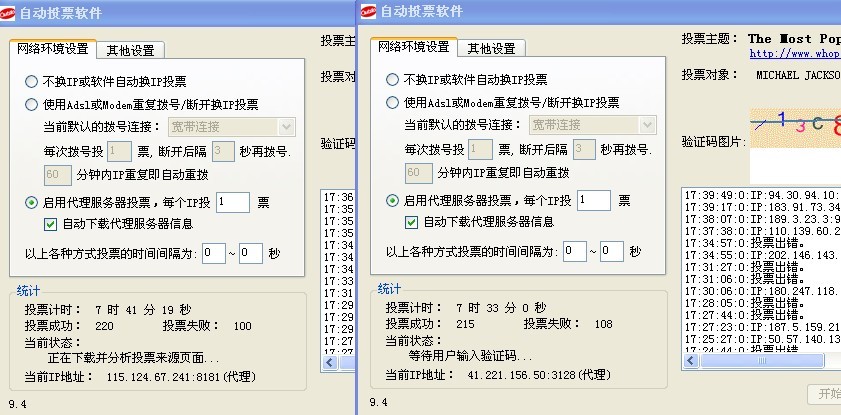Select 不换IP radio button in left window
841x415 pixels.
click(x=32, y=81)
